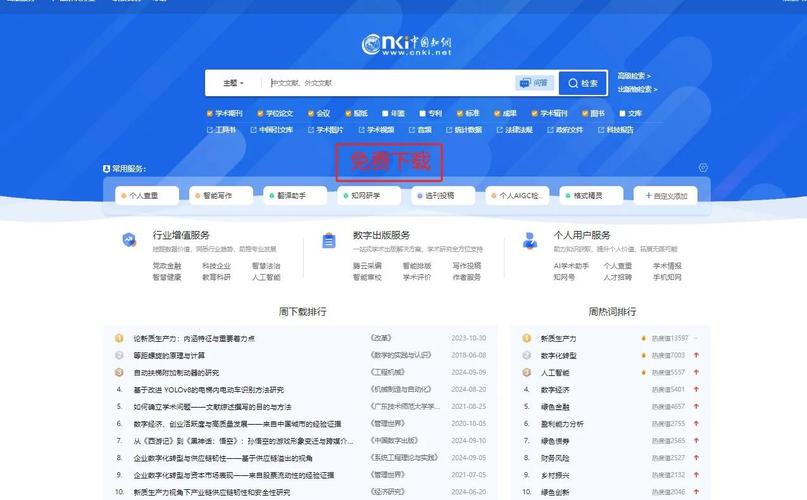The height and width of the screenshot is (500, 807).
Task: Click the 行业增值服务 shield icon
Action: (129, 239)
